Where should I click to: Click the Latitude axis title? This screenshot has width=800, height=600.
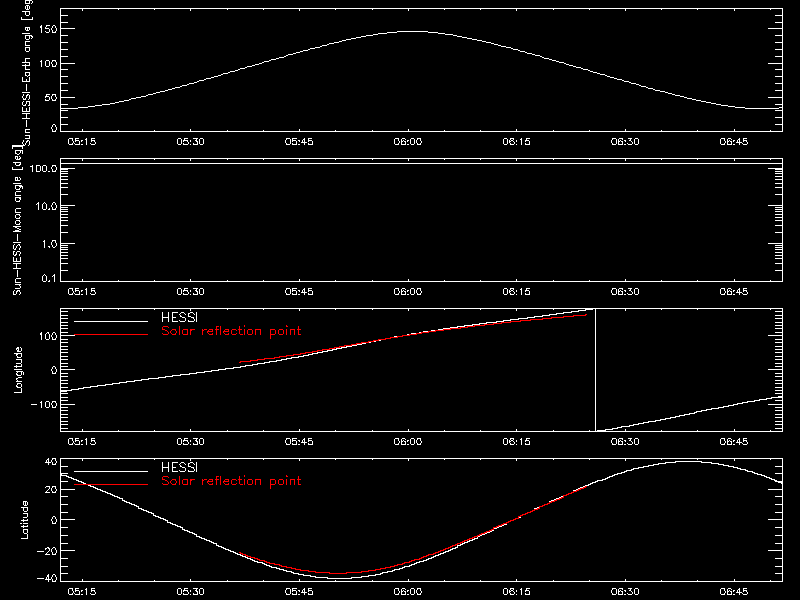tap(24, 520)
